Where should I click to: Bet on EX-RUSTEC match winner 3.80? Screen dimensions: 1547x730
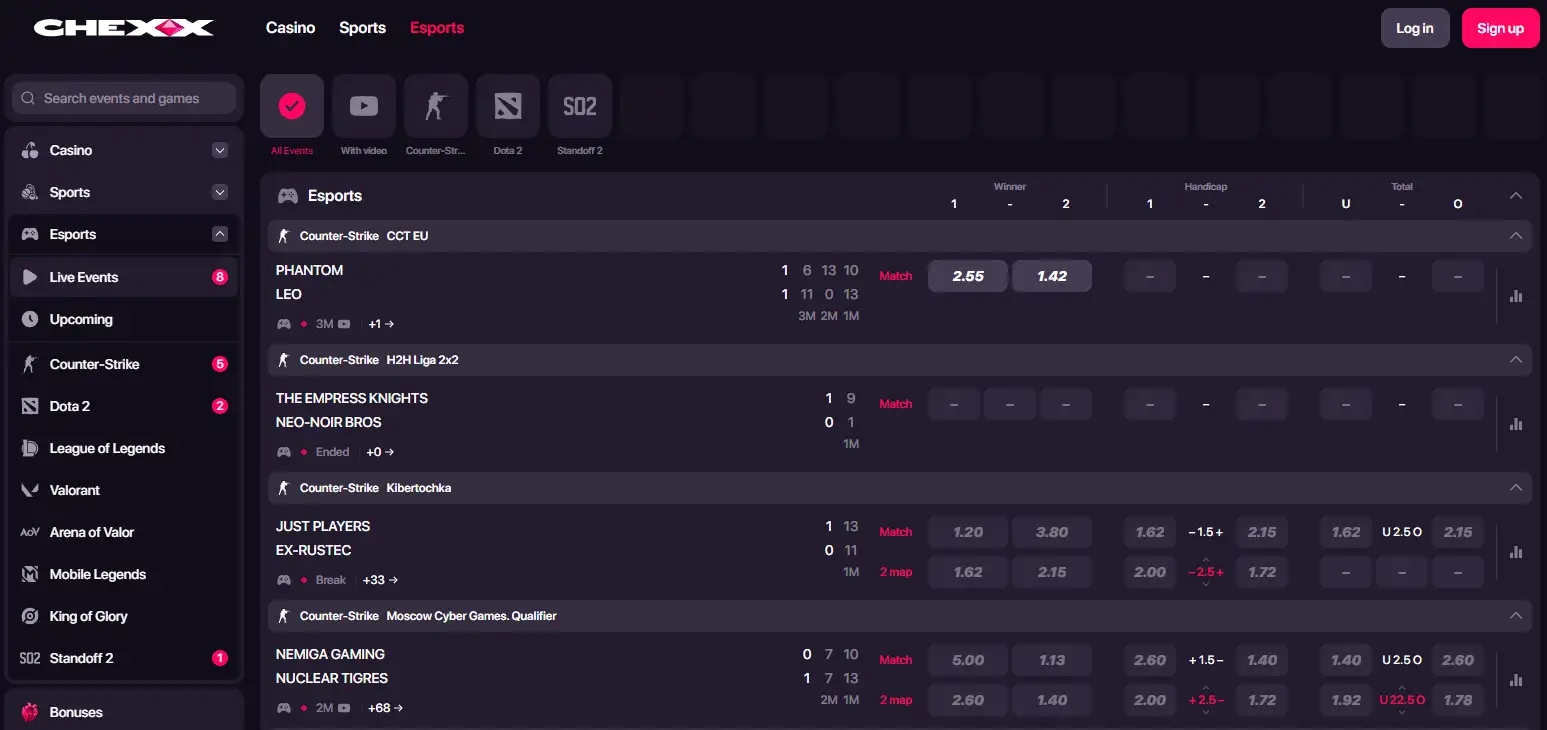tap(1052, 532)
